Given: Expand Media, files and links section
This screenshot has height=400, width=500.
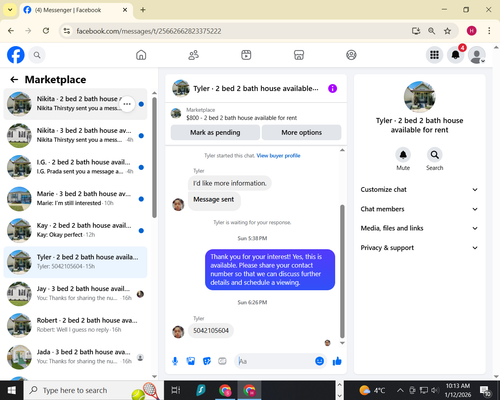Looking at the screenshot, I should pos(419,228).
